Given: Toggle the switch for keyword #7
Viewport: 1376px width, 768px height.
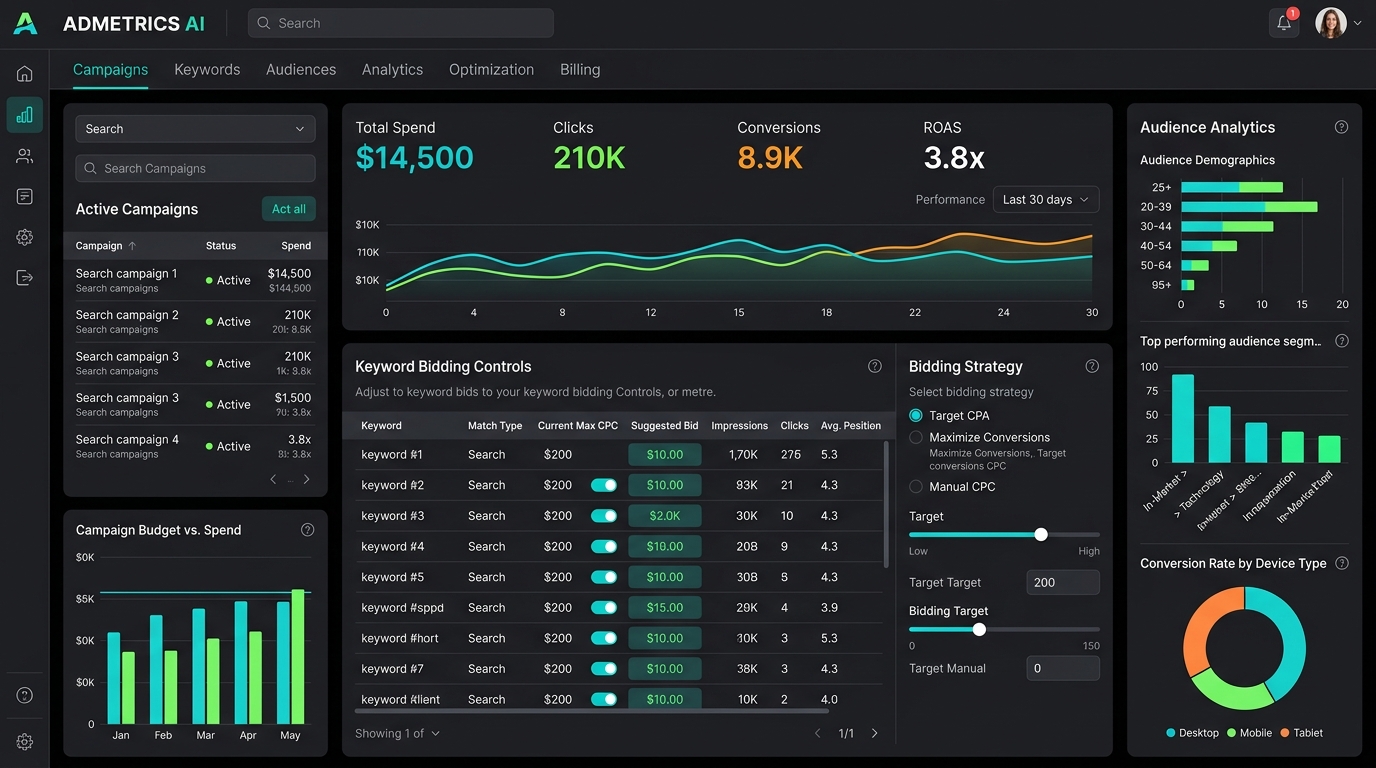Looking at the screenshot, I should pyautogui.click(x=604, y=668).
